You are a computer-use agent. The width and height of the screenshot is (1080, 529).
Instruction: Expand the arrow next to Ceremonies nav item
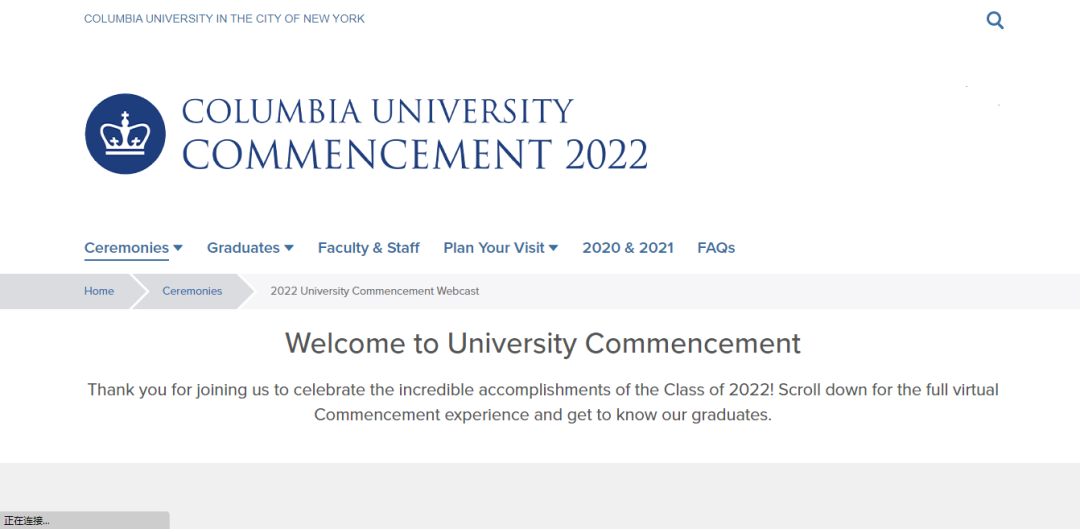[178, 248]
